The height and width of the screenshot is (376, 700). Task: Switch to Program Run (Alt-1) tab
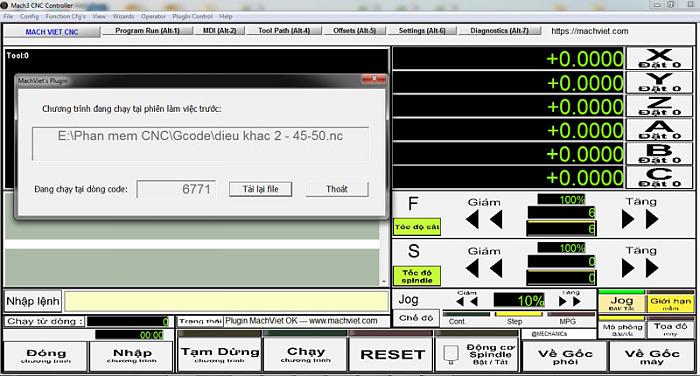(x=147, y=30)
